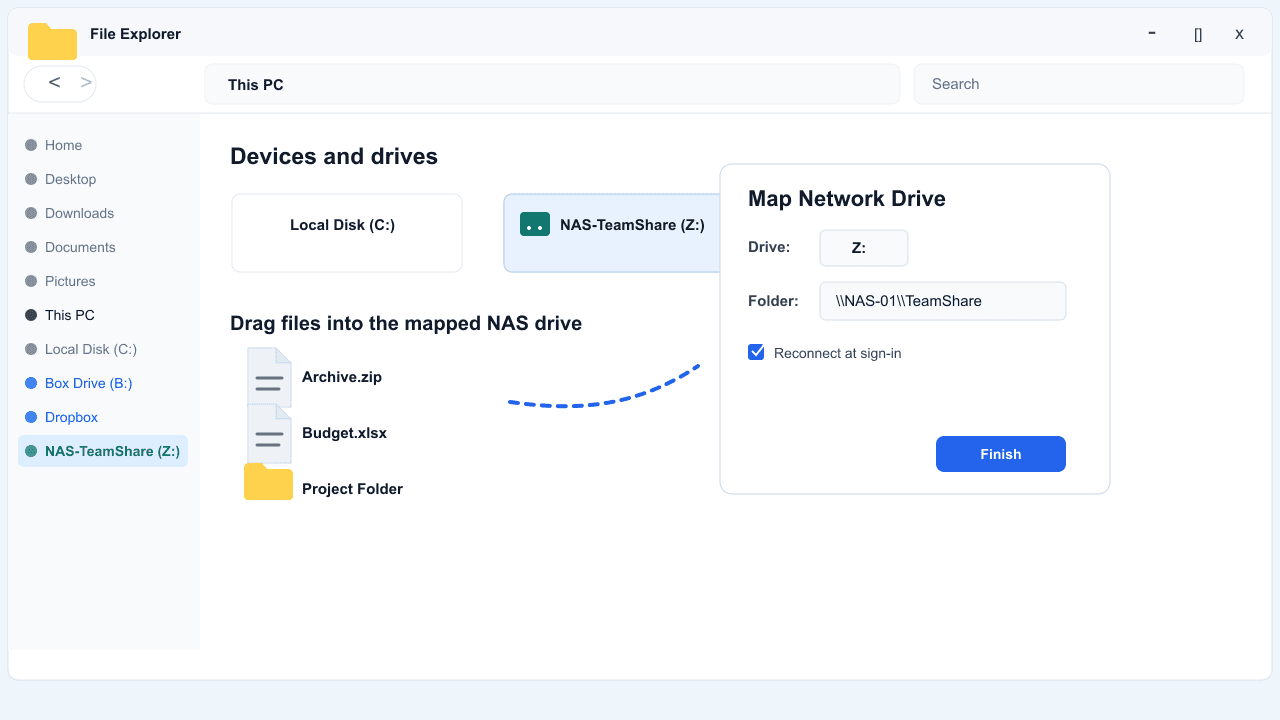The image size is (1280, 720).
Task: Click the Search field
Action: (x=1079, y=84)
